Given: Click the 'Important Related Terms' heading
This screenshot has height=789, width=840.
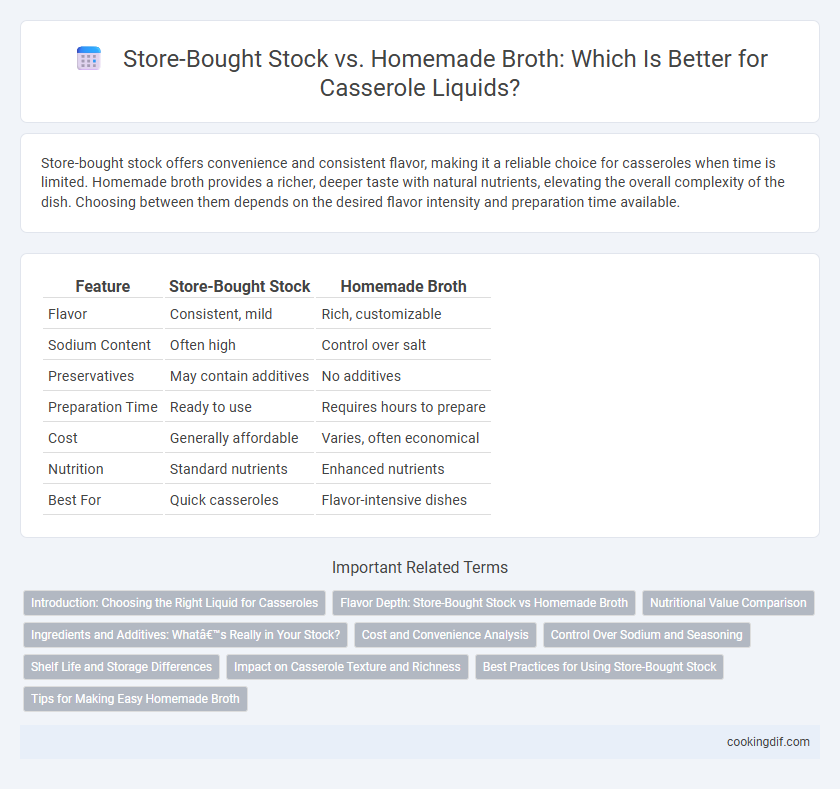Looking at the screenshot, I should [x=420, y=567].
